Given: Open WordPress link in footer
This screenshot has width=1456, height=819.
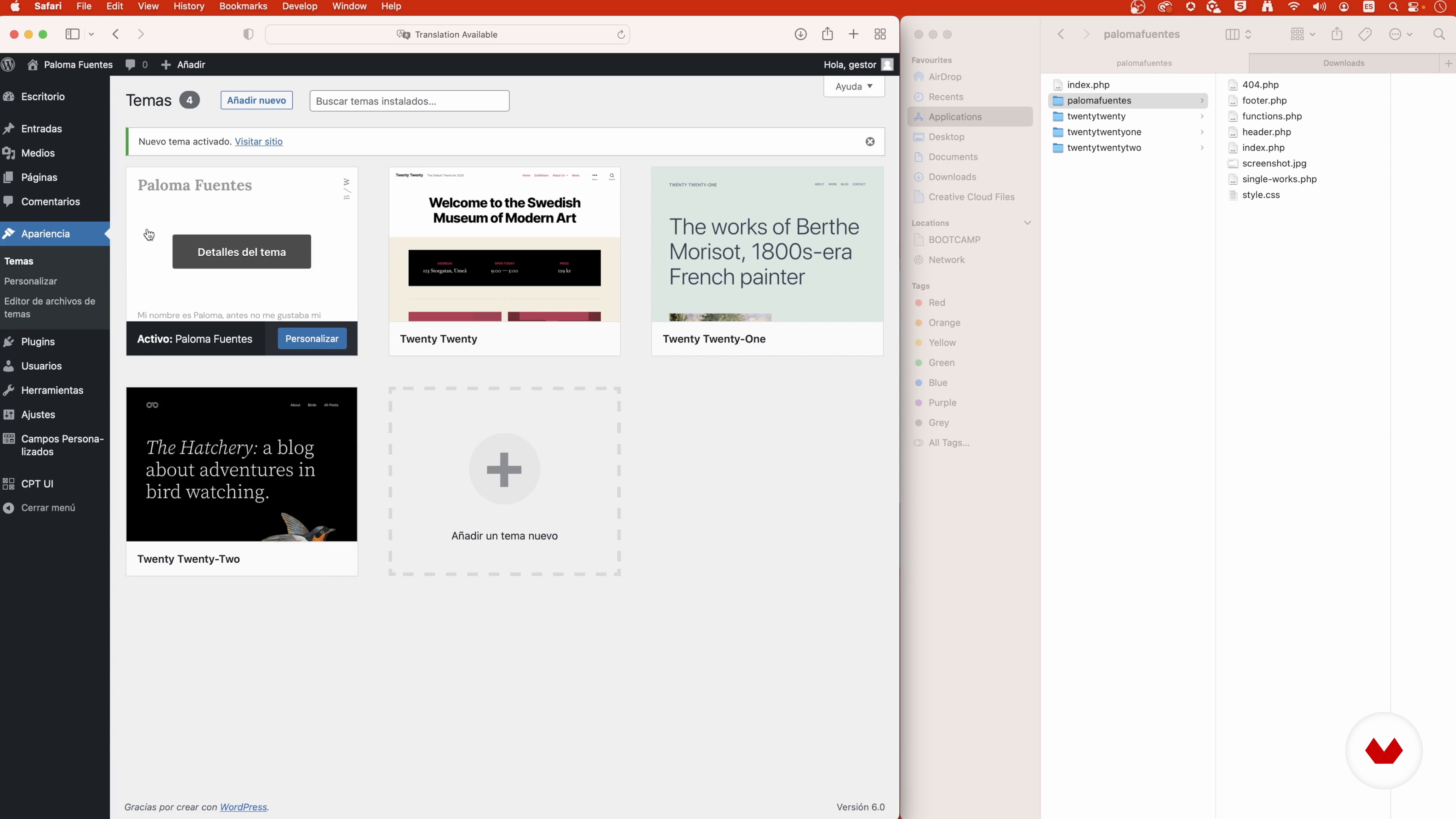Looking at the screenshot, I should (243, 807).
